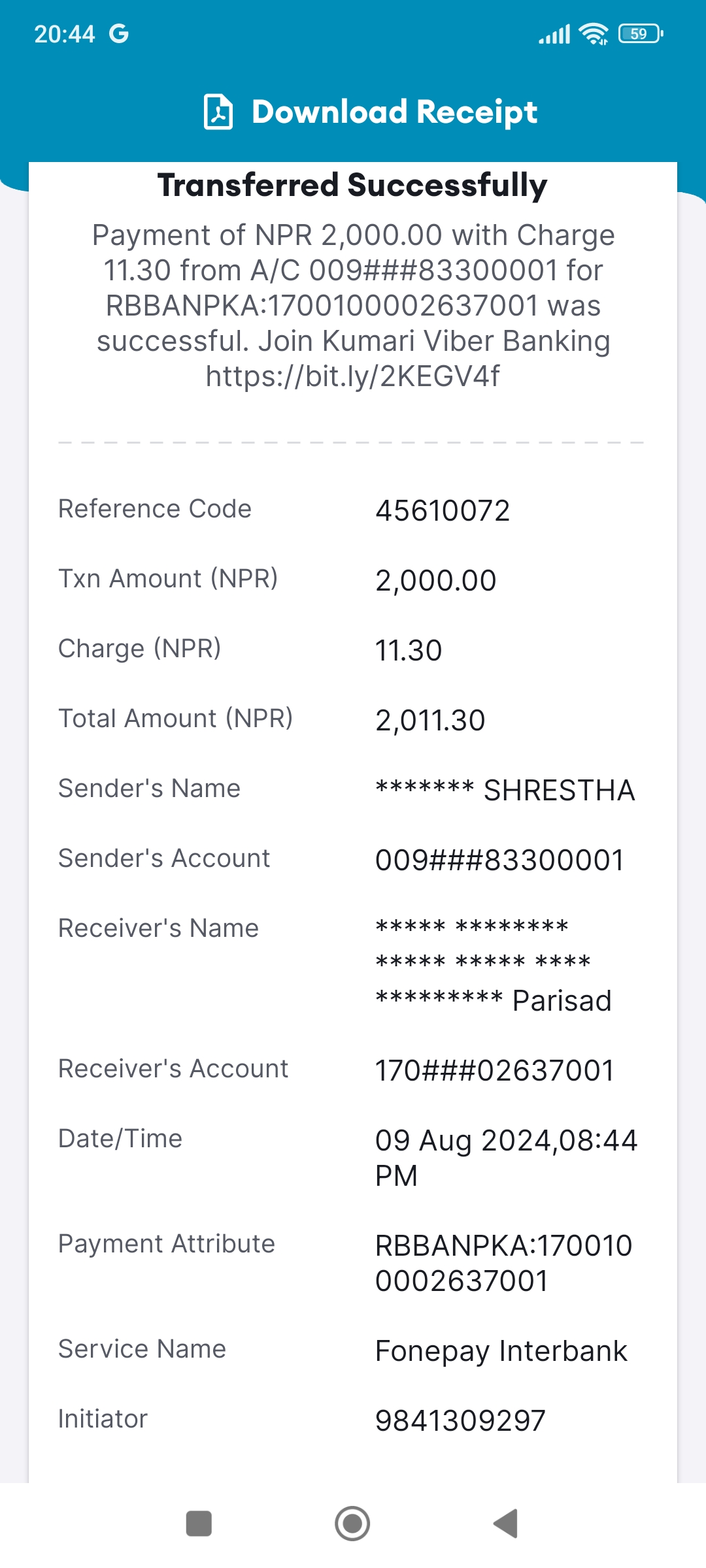Tap the status bar clock 20:44
The width and height of the screenshot is (706, 1568).
65,34
